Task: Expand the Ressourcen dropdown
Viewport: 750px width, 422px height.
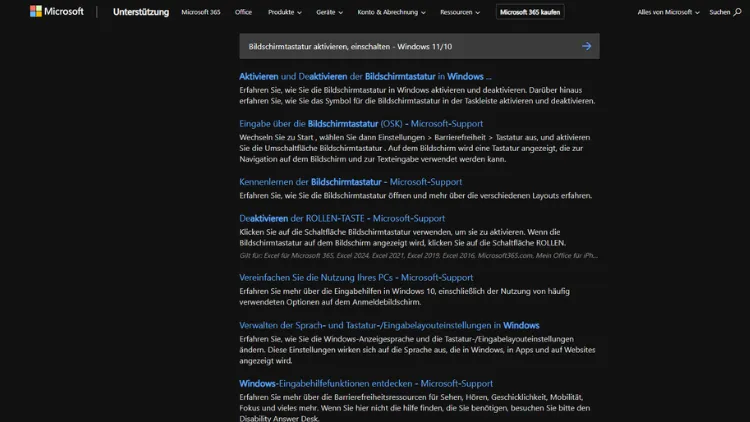Action: click(x=460, y=12)
